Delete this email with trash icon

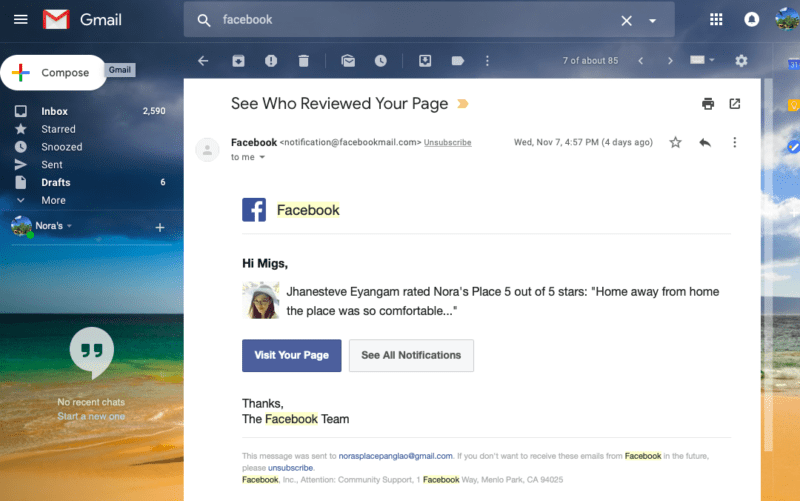click(x=304, y=61)
